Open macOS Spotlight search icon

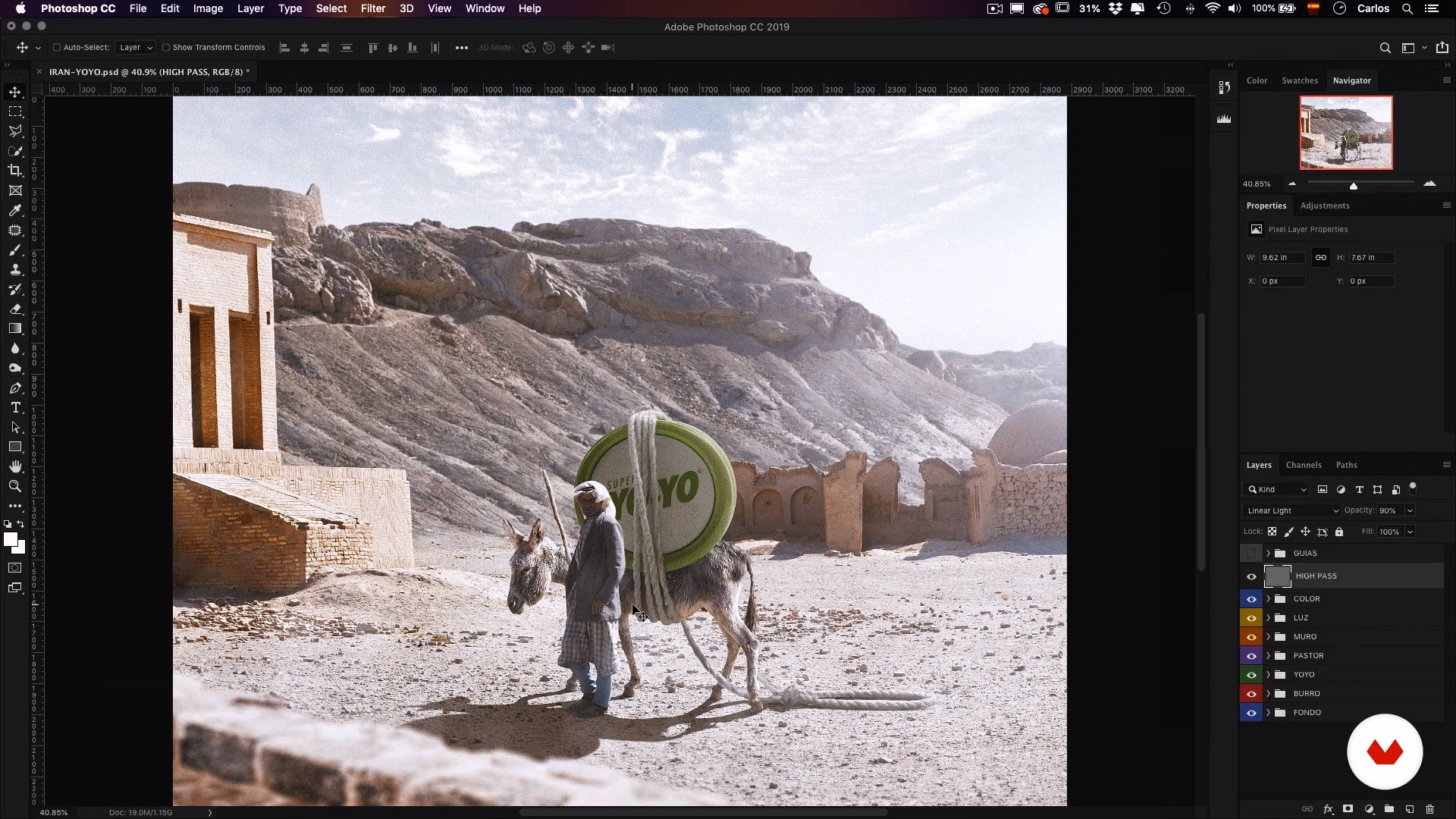click(1407, 8)
